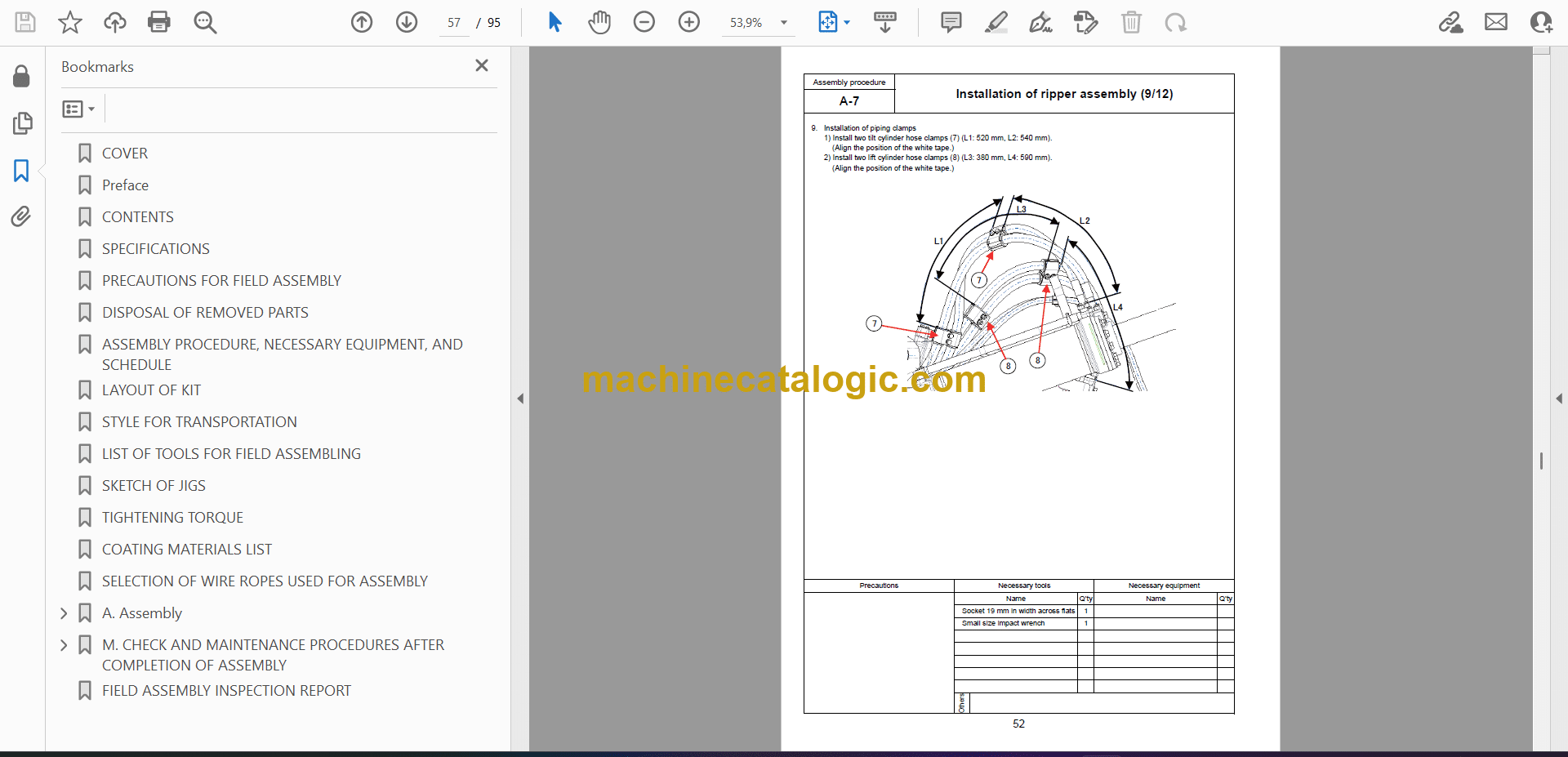Screen dimensions: 1568x757
Task: Collapse the left navigation pane arrow
Action: (x=520, y=399)
